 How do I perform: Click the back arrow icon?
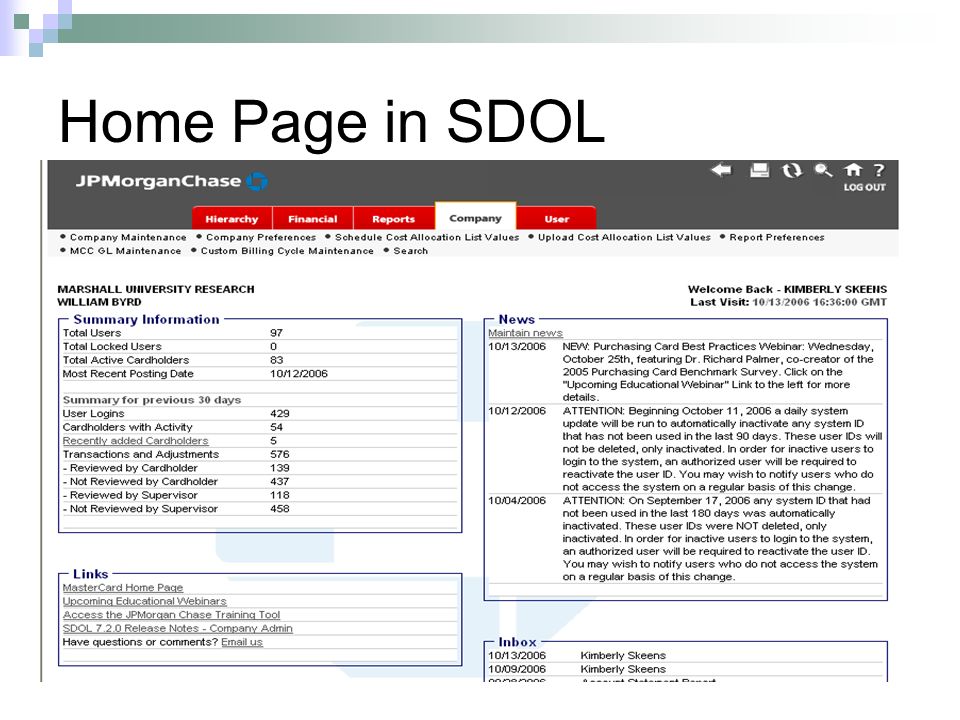[721, 170]
